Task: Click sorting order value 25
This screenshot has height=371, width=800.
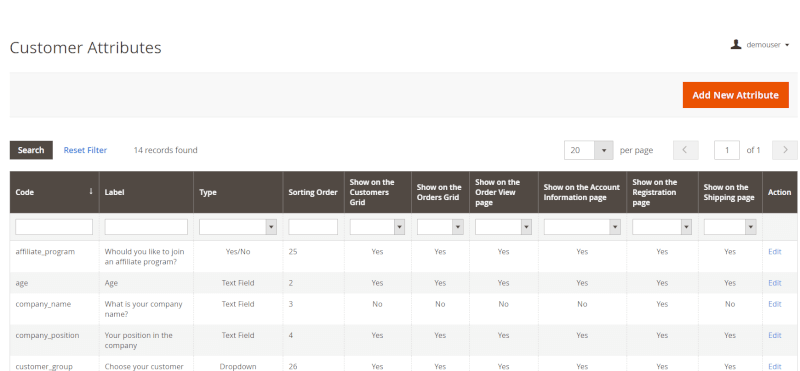Action: tap(293, 252)
